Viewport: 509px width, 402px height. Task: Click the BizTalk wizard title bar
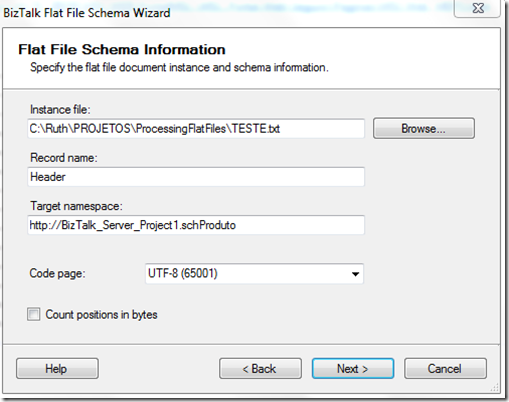coord(227,13)
